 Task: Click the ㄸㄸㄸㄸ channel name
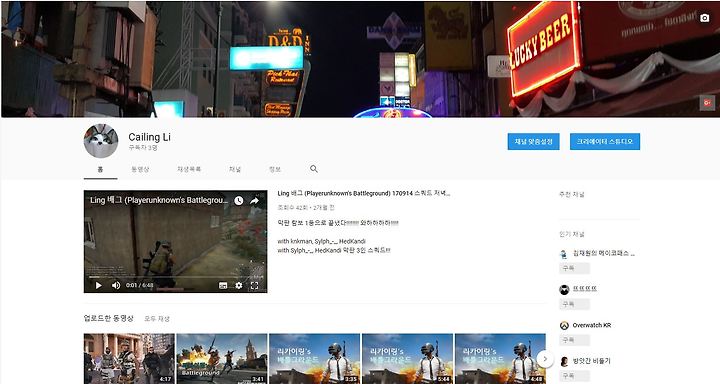click(585, 289)
